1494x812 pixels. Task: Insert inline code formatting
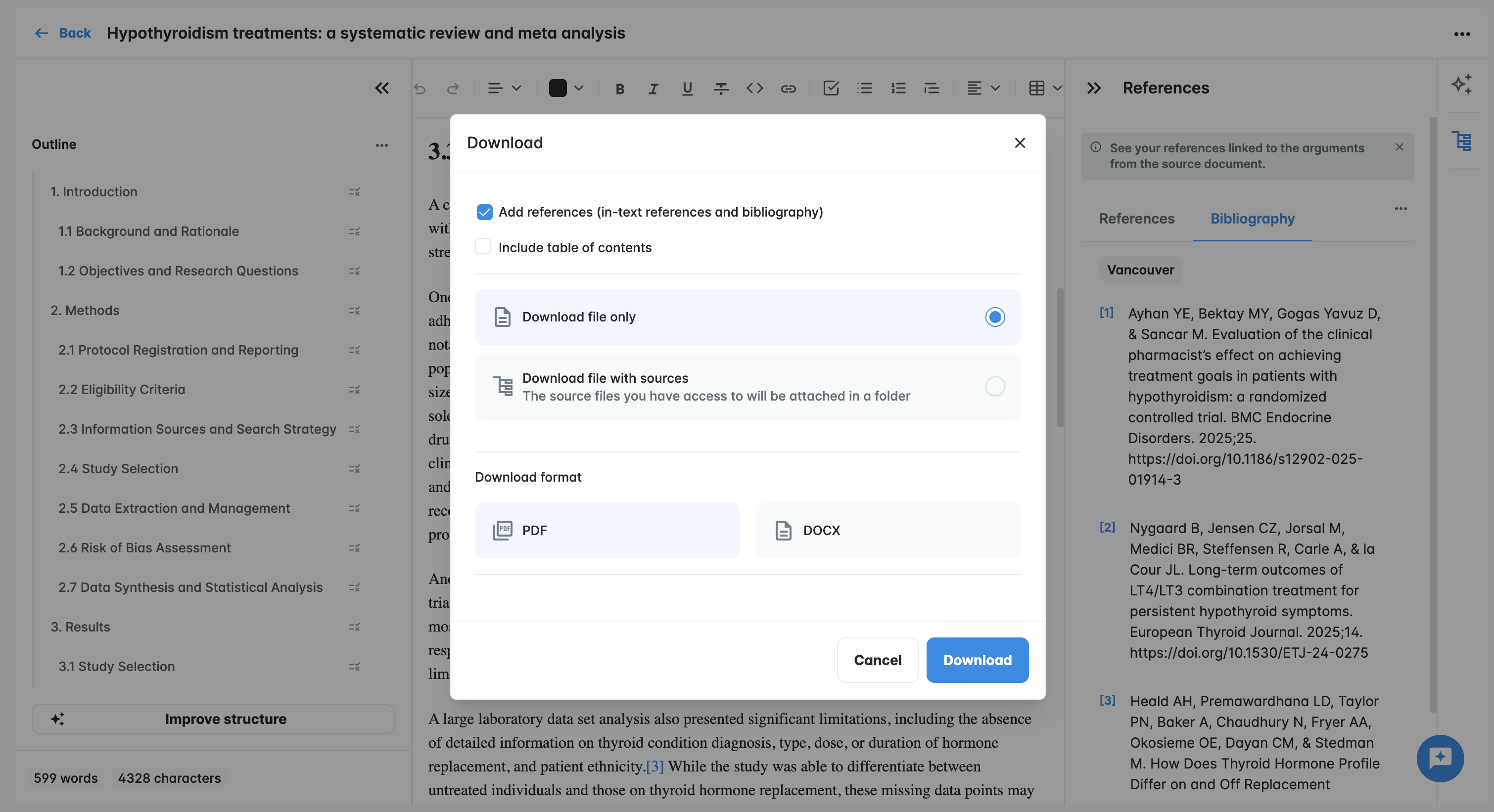[754, 89]
